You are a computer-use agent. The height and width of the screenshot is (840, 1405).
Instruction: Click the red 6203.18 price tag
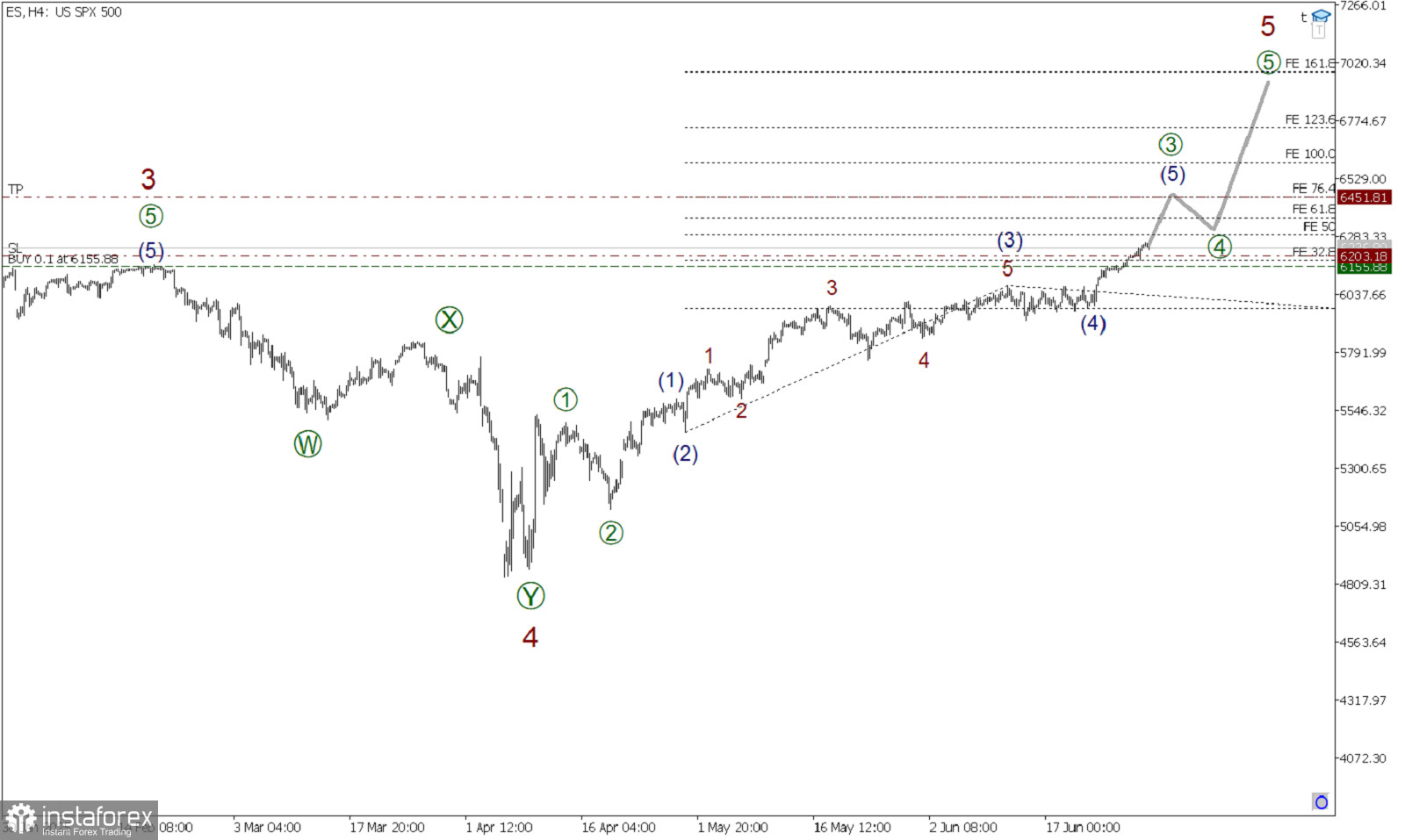click(x=1363, y=256)
